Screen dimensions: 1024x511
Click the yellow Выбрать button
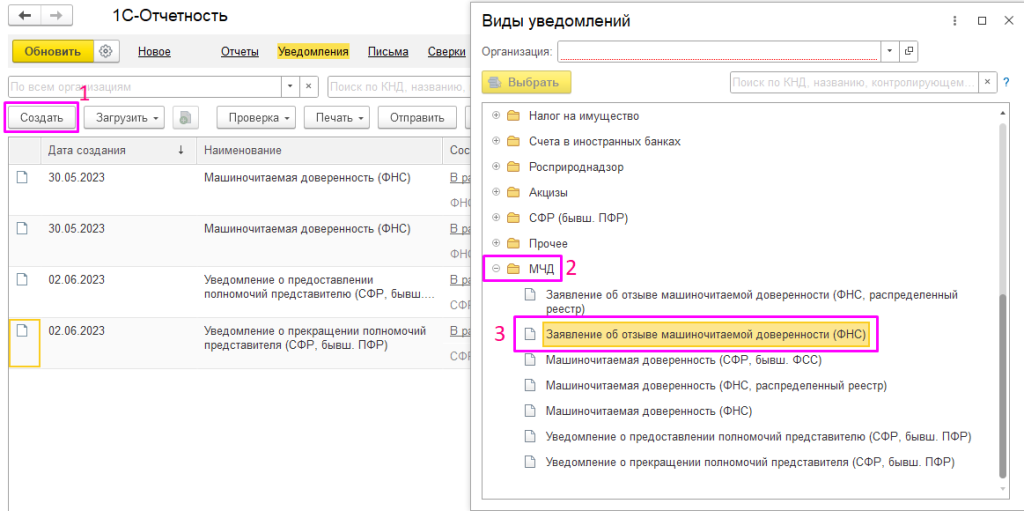[x=526, y=82]
